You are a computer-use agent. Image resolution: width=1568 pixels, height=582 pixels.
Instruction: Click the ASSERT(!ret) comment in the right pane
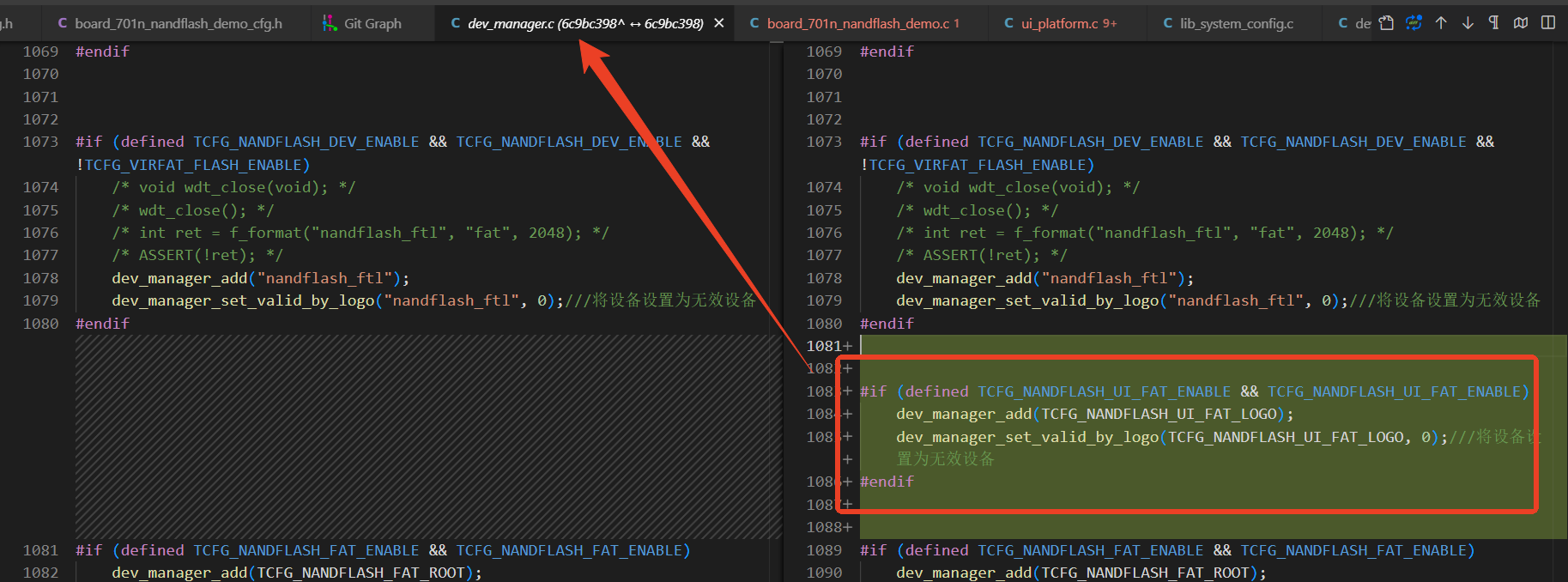pyautogui.click(x=982, y=255)
